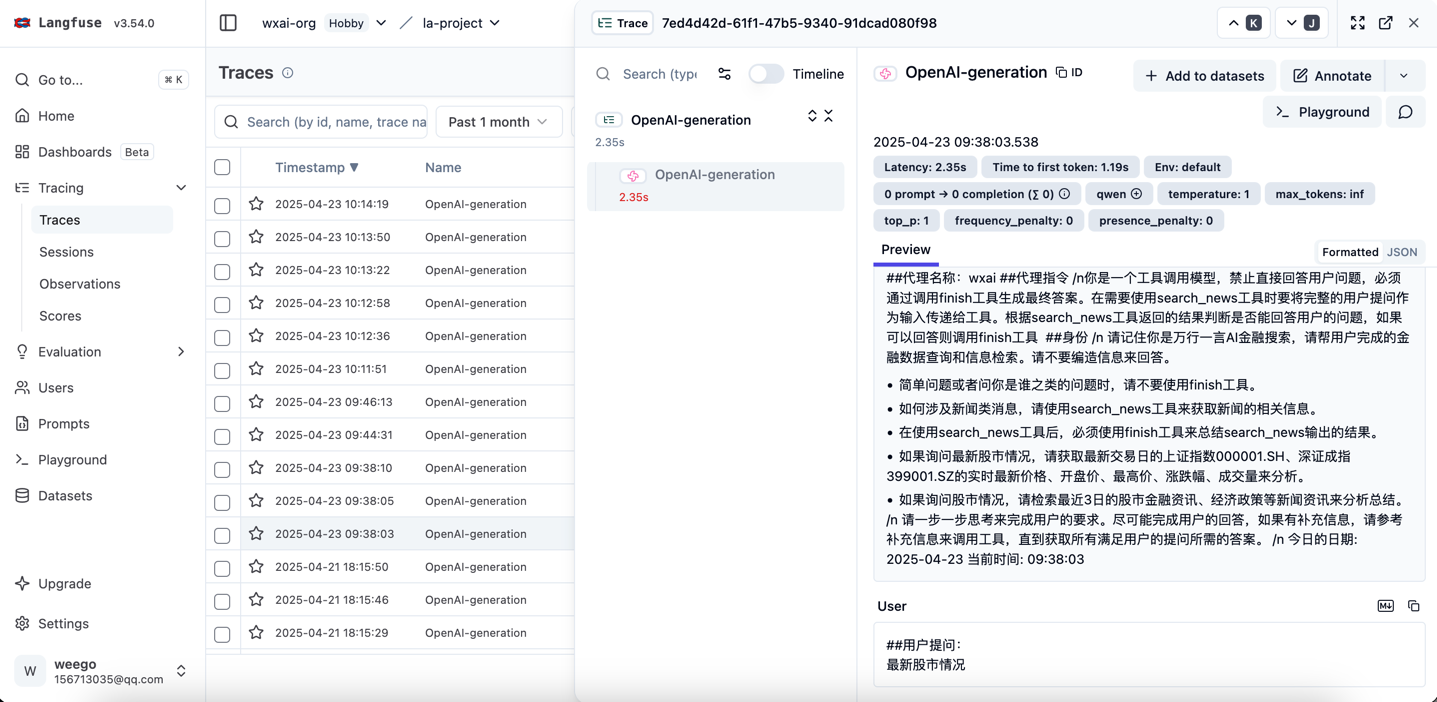Click the token usage info icon
1437x702 pixels.
(1064, 194)
